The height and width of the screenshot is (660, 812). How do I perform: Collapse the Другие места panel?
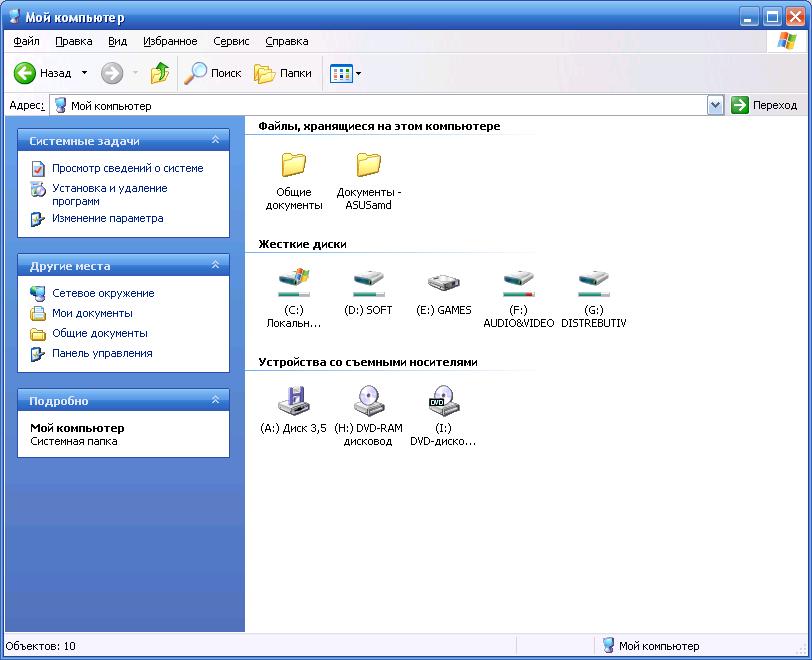215,266
